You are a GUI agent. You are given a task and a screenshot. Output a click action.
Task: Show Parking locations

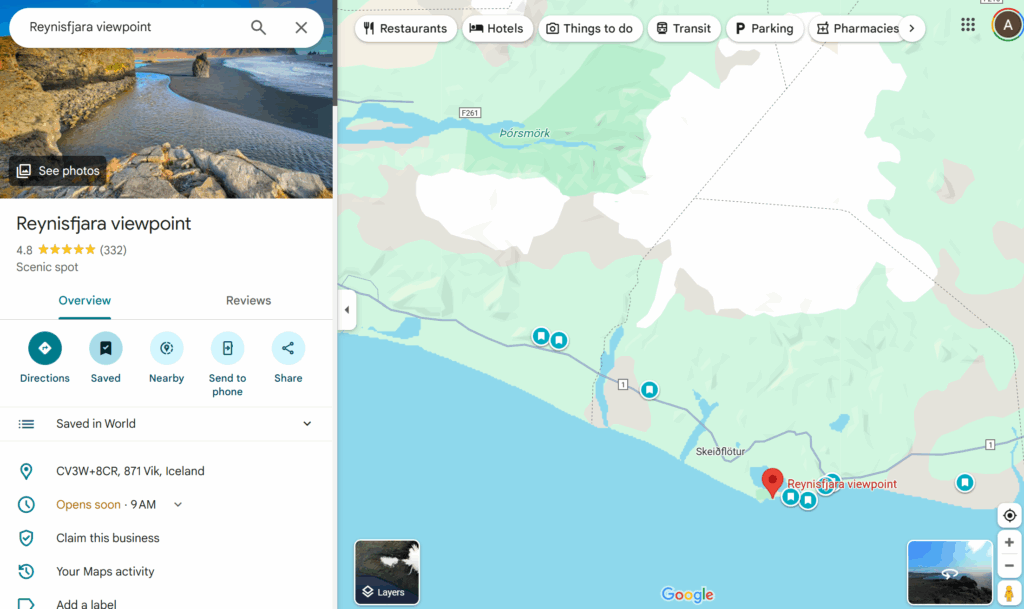pyautogui.click(x=764, y=29)
